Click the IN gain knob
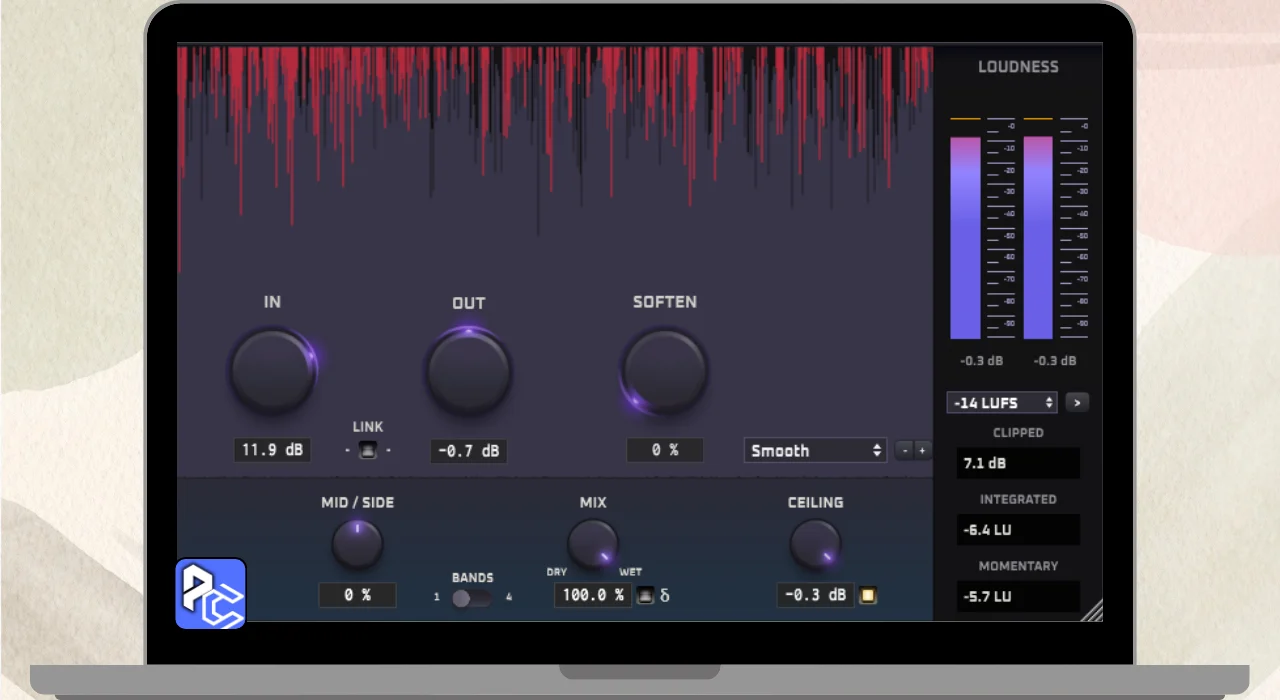The width and height of the screenshot is (1280, 700). (272, 371)
